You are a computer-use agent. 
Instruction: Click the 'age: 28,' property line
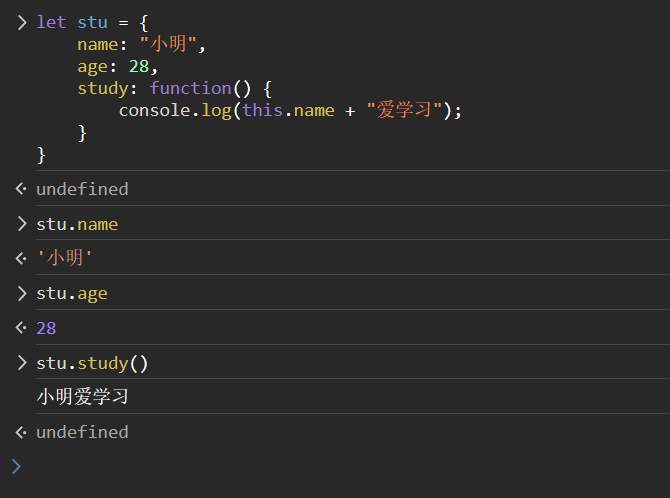coord(118,66)
